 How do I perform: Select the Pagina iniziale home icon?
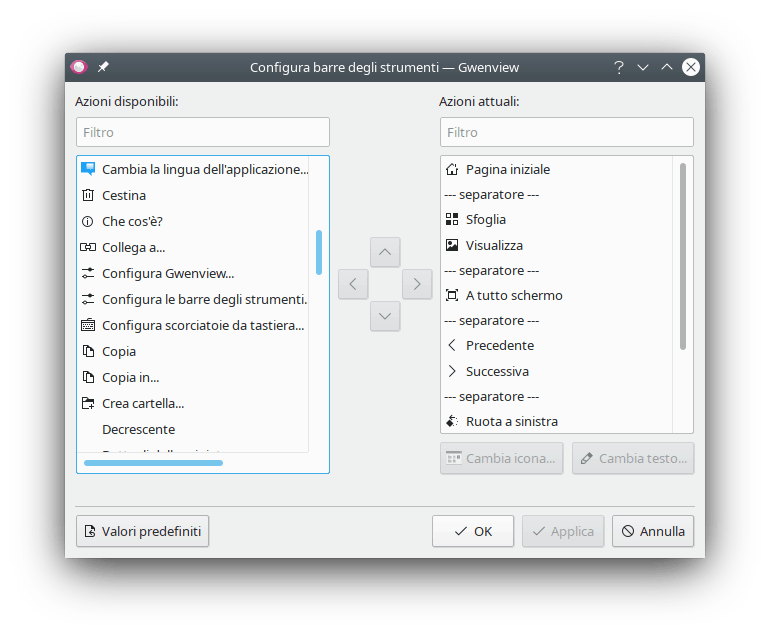click(x=452, y=169)
